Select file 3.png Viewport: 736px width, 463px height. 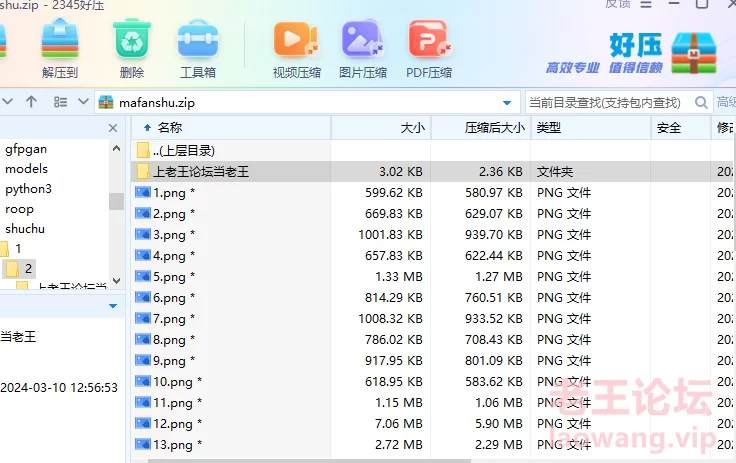tap(432, 235)
